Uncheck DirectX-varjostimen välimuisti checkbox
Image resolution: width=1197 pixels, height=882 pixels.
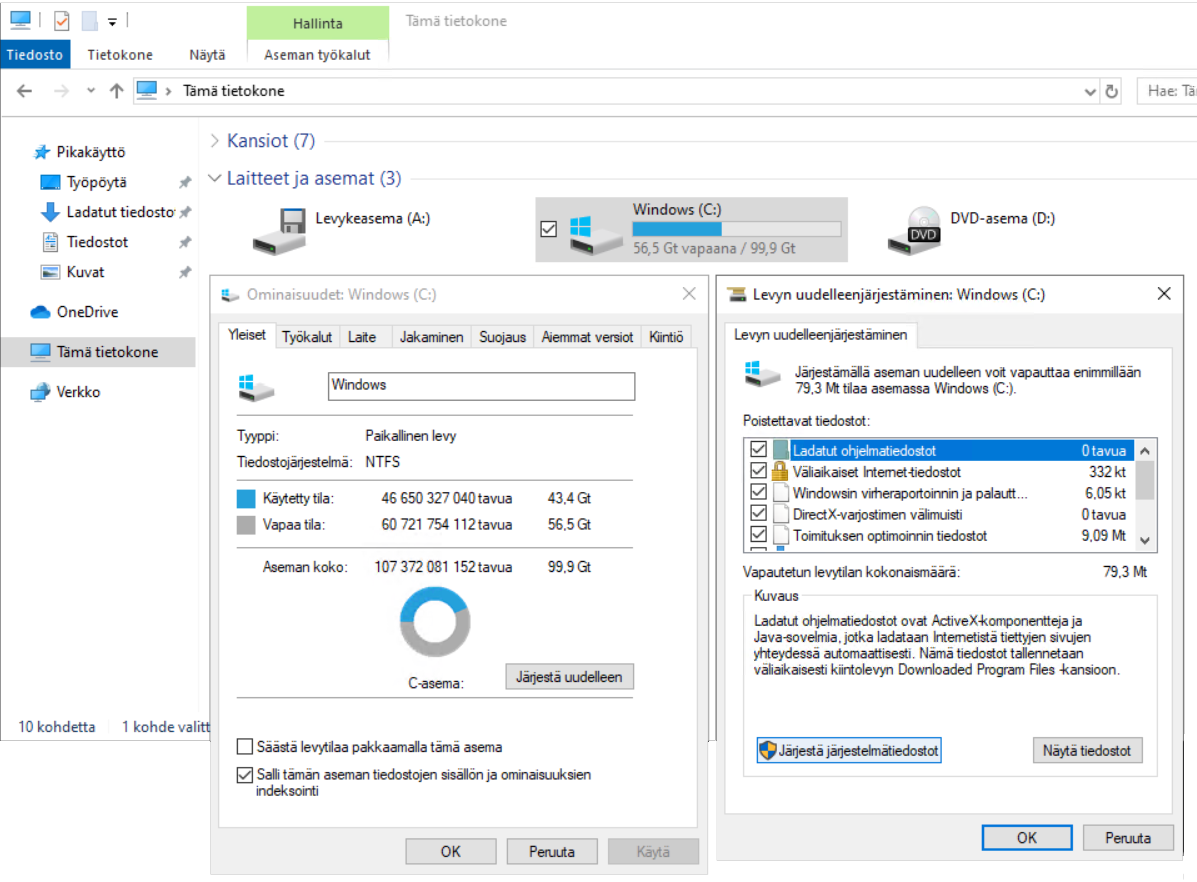click(758, 512)
